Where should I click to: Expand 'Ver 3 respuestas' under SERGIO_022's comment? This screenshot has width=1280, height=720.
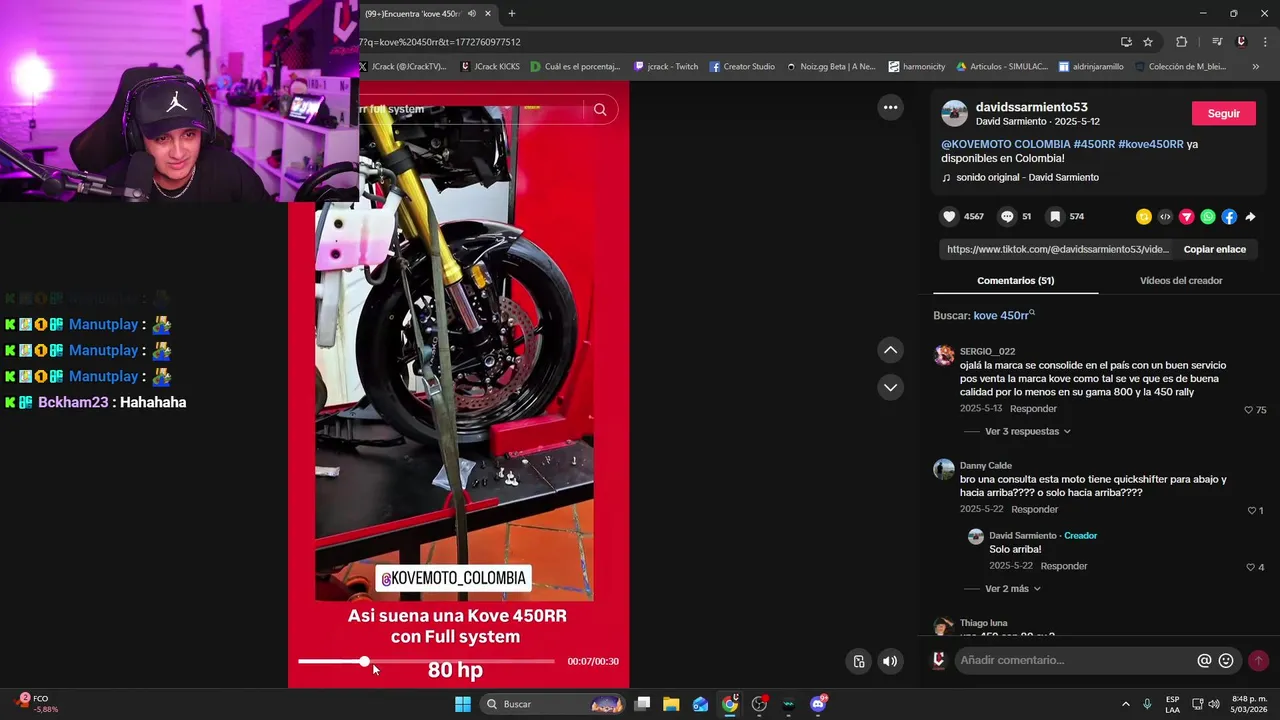pyautogui.click(x=1028, y=431)
